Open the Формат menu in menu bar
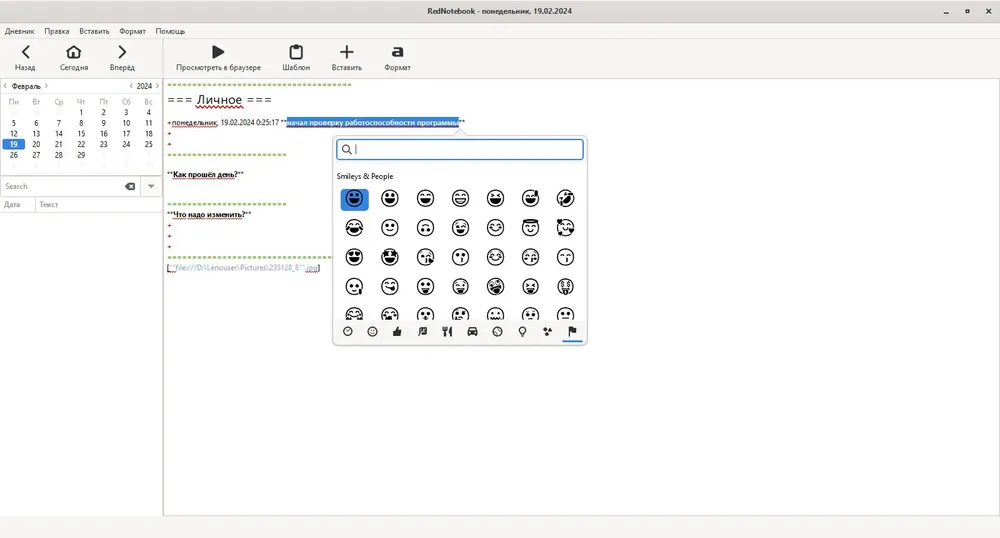The width and height of the screenshot is (1000, 538). tap(132, 31)
